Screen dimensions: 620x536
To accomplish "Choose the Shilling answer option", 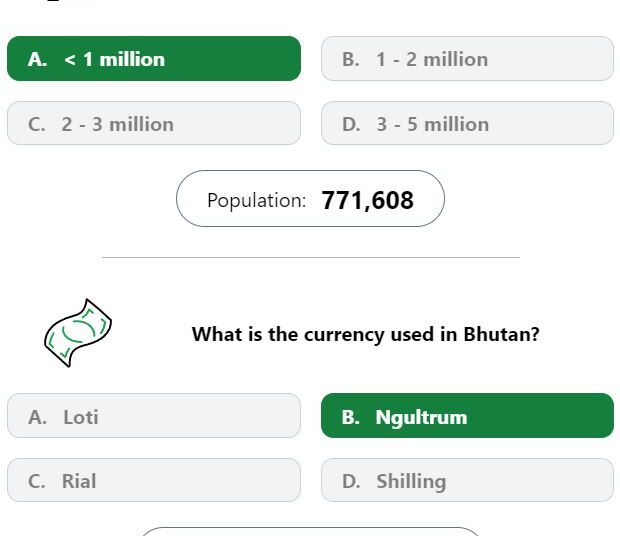I will 467,480.
